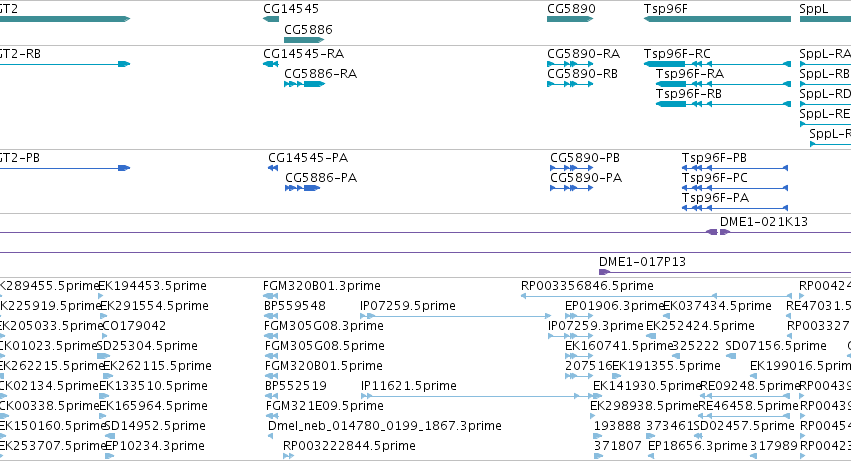Click the Tsp96F gene bar
This screenshot has height=461, width=851.
717,19
